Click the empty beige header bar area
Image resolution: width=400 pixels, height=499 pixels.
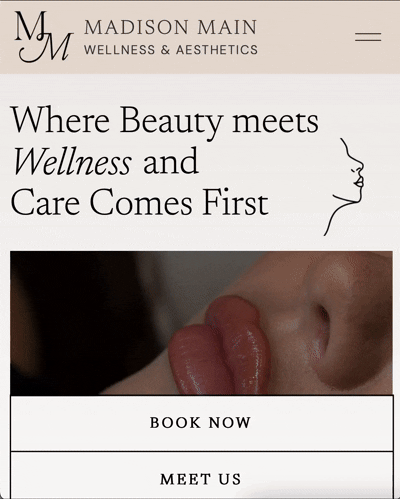coord(307,37)
